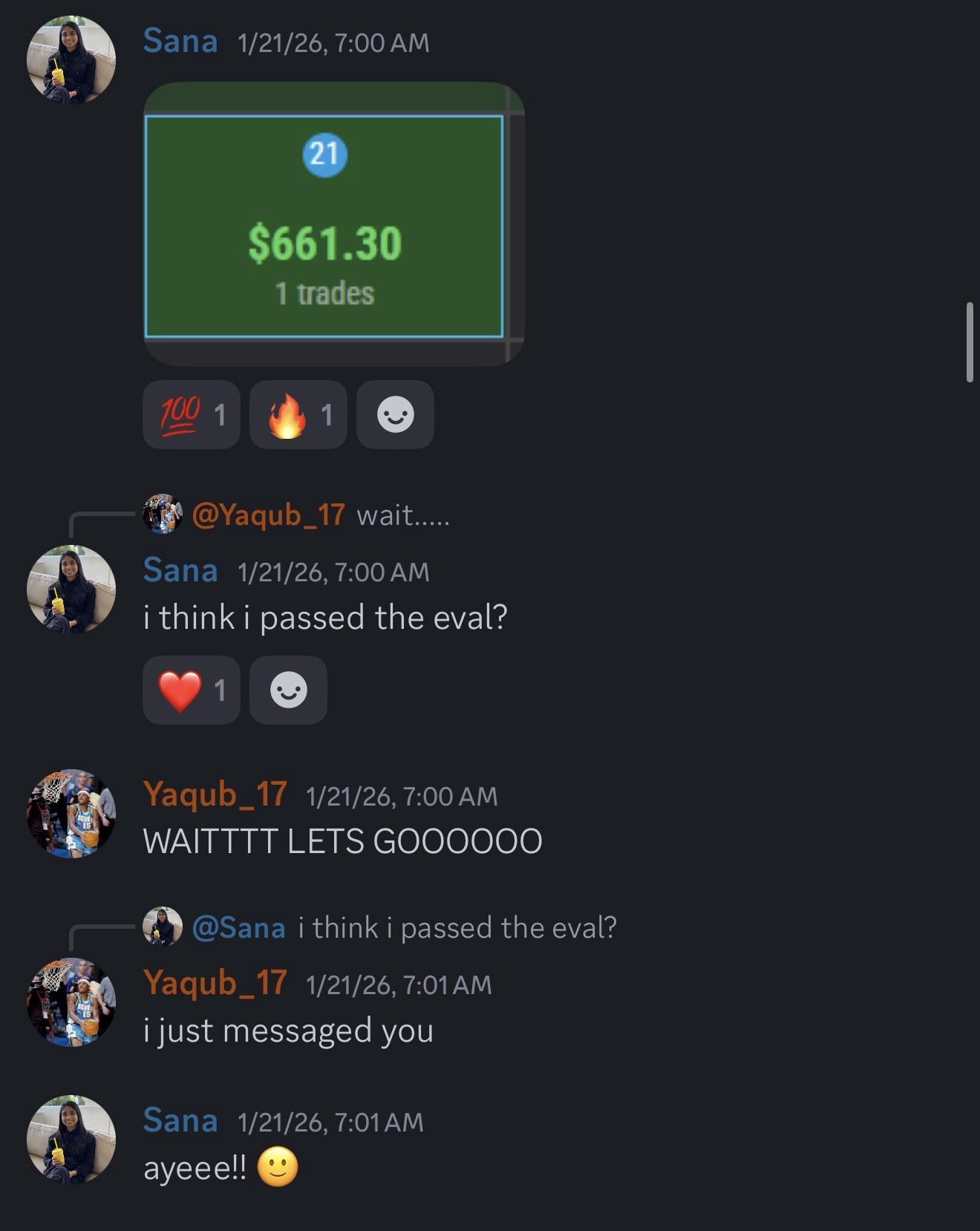
Task: Click the smiley emoji in 'ayeee!!' message
Action: (278, 1167)
